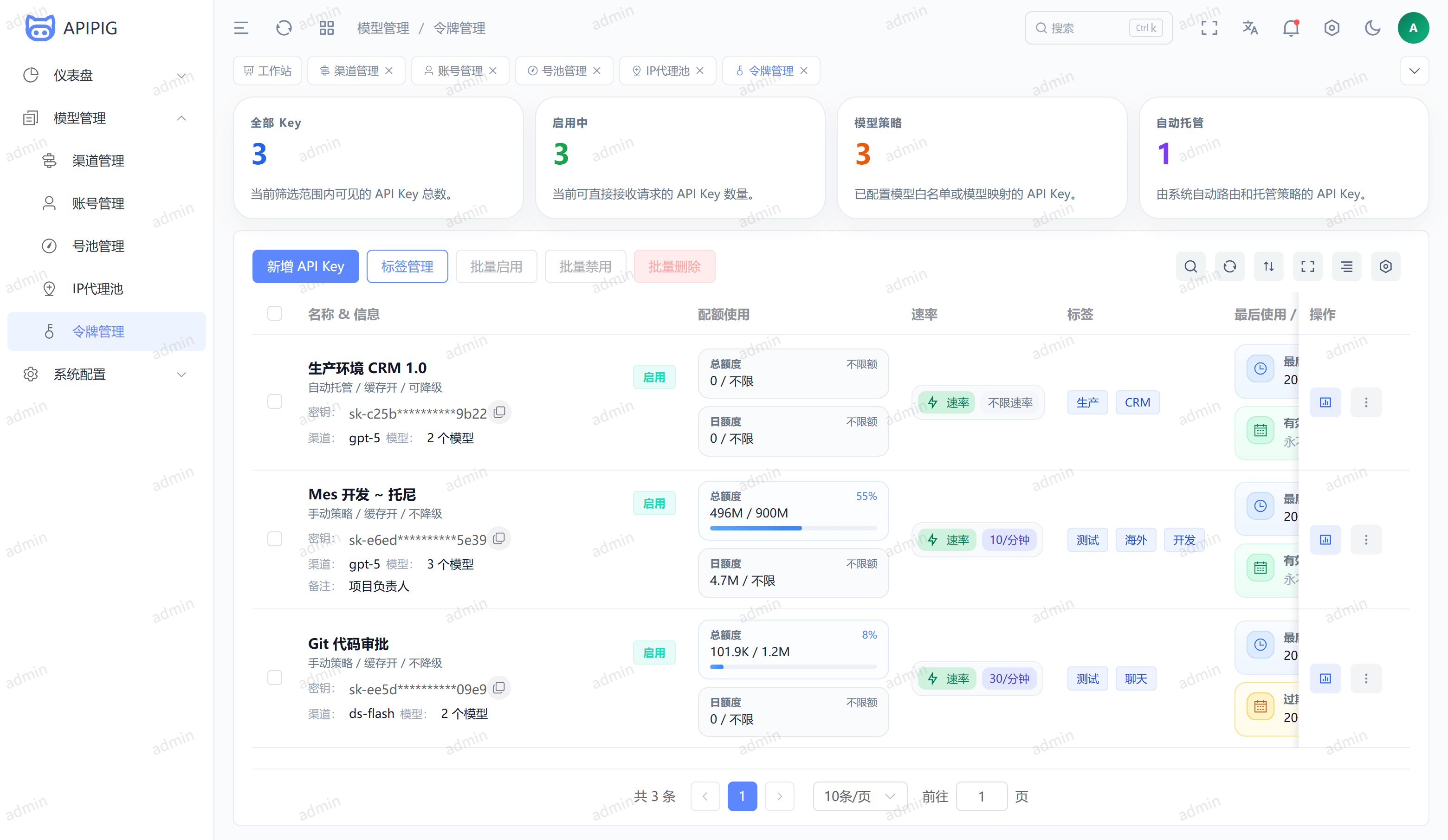Open usage stats for 生产环境 CRM 1.0

click(x=1325, y=402)
